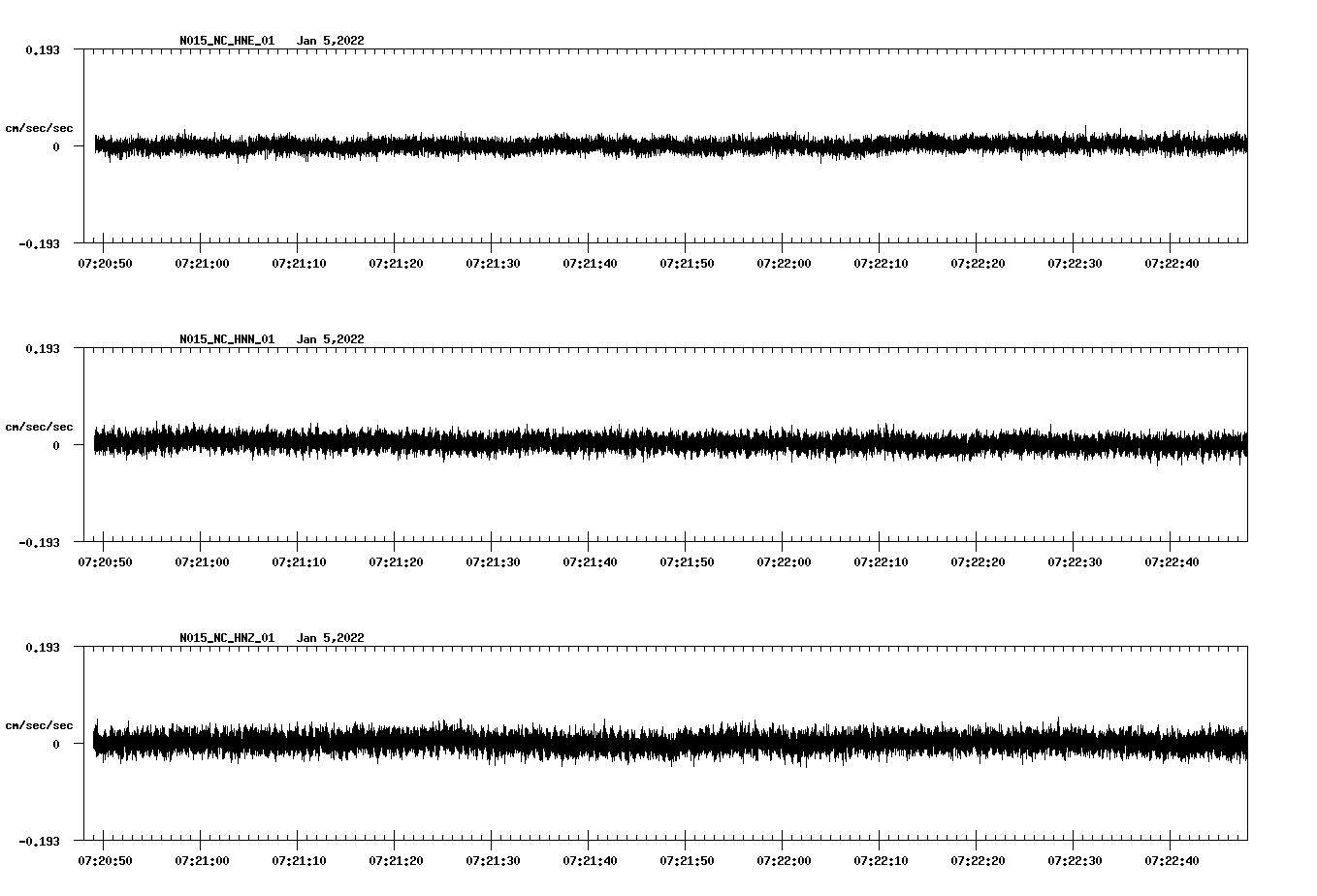
Task: Click the 07:21:00 time label on HNN plot
Action: tap(202, 562)
